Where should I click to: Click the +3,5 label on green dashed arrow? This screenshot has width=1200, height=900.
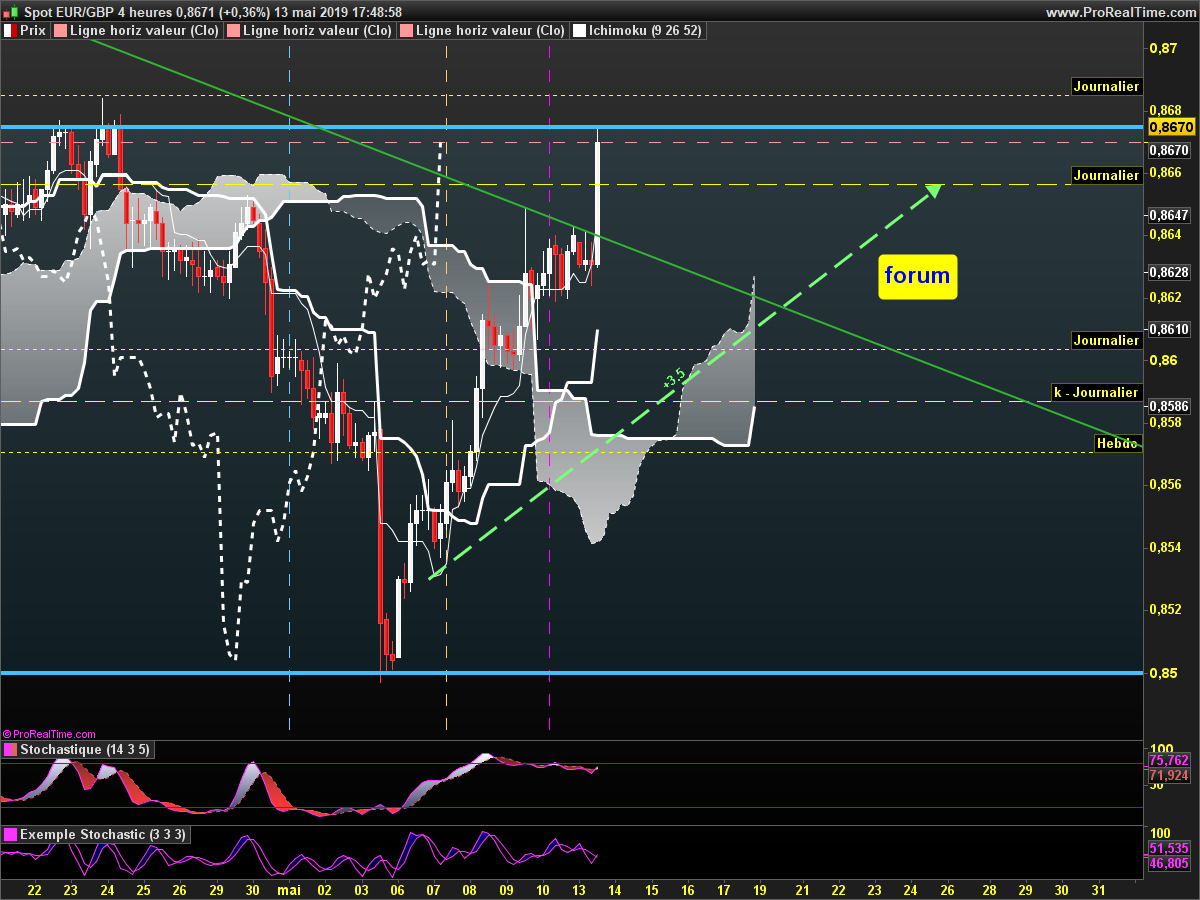coord(674,378)
